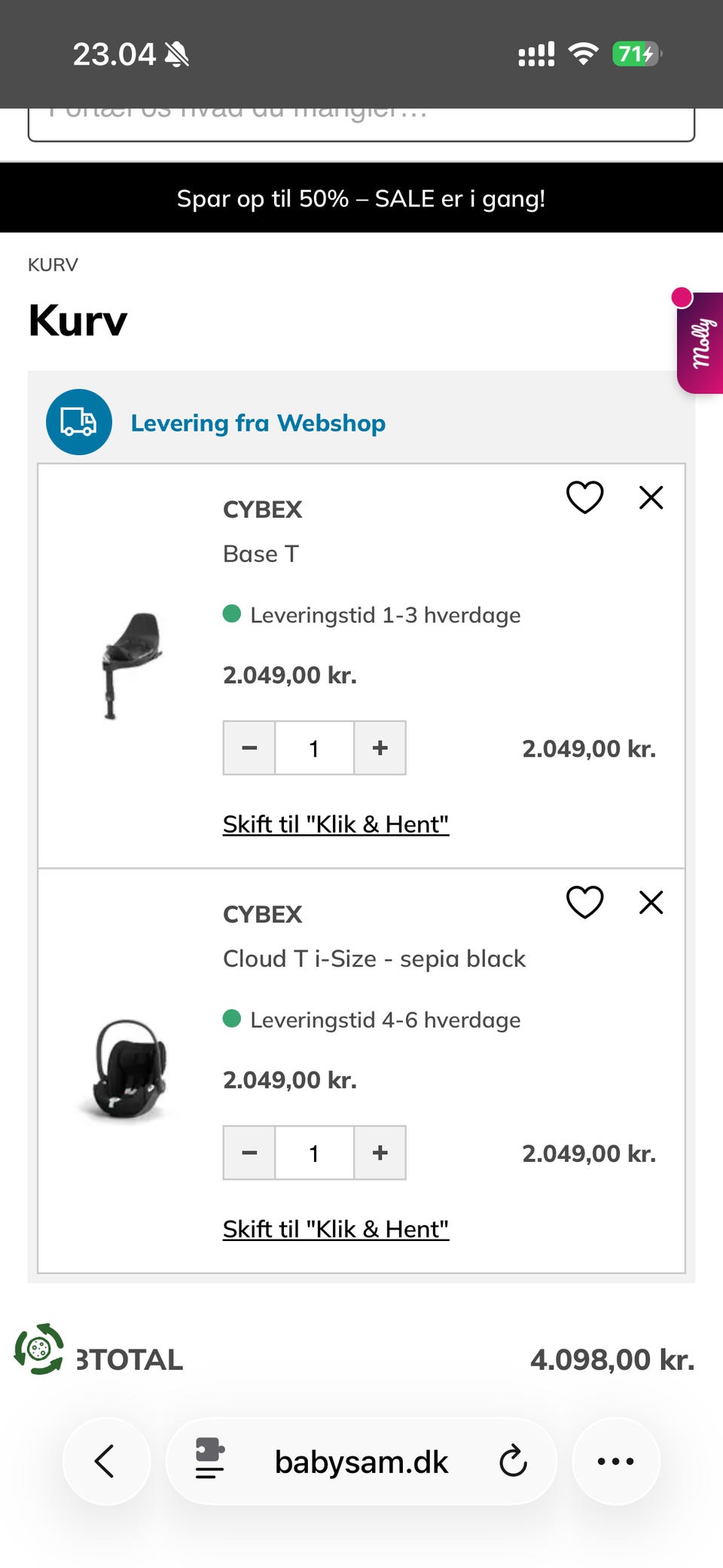Click the Base T product thumbnail
Screen dimensions: 723x1568
click(x=130, y=666)
